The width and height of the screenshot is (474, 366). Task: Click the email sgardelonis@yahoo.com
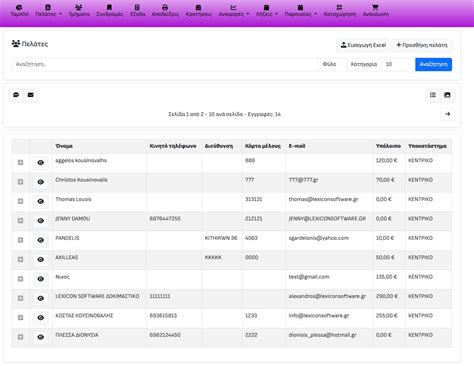(x=319, y=238)
